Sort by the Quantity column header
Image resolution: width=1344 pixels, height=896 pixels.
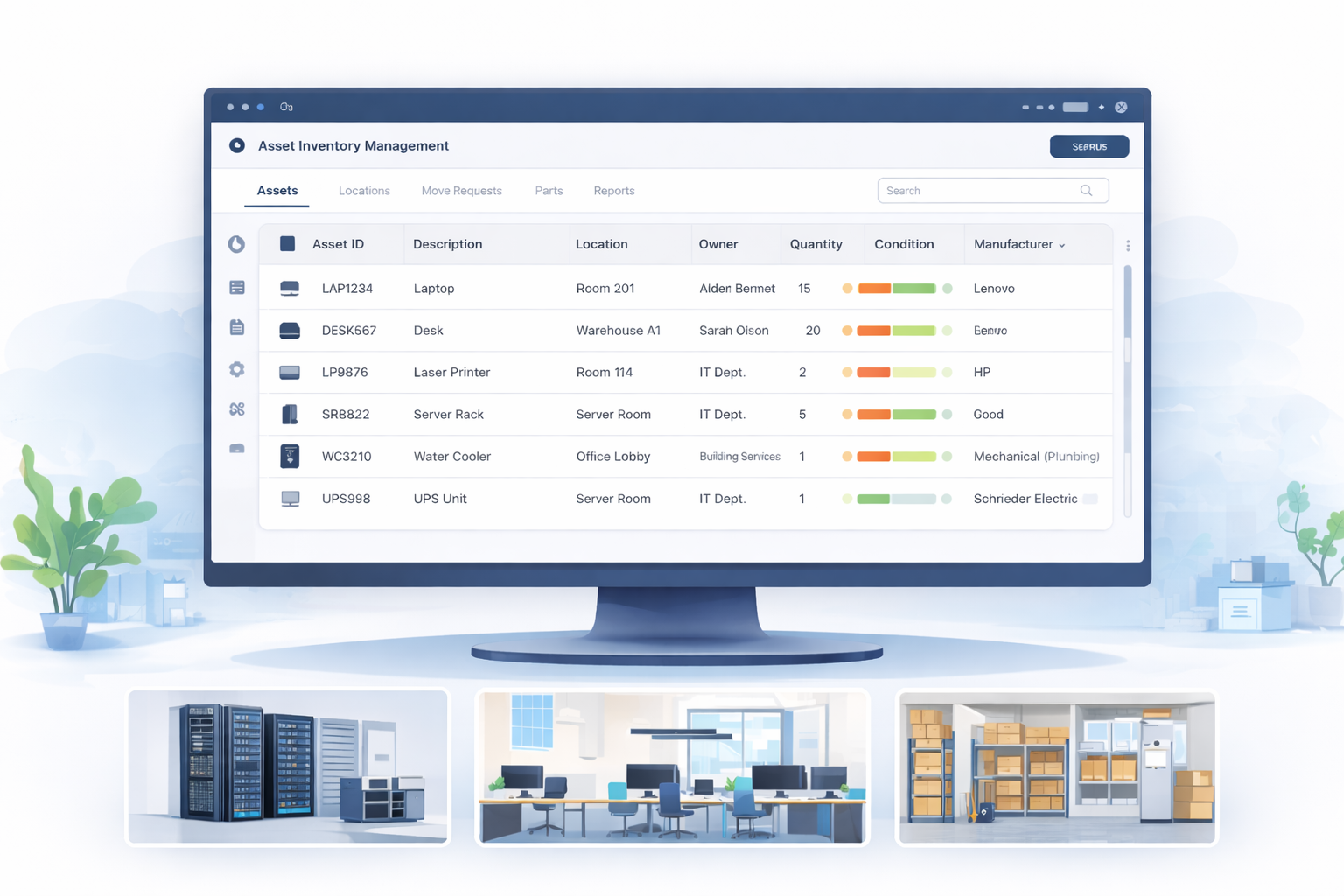(815, 244)
